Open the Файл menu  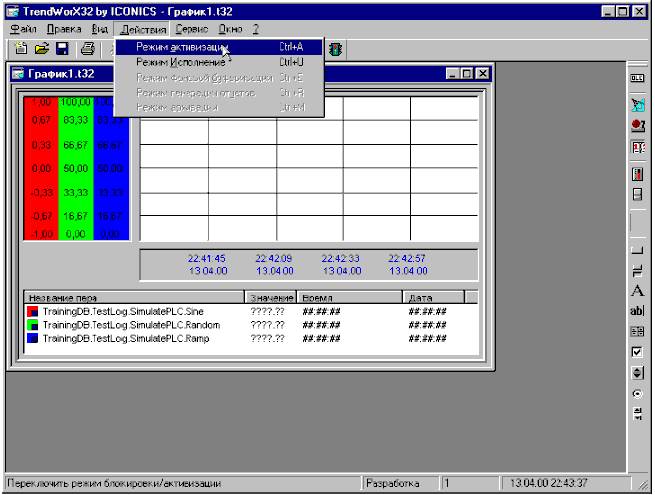click(23, 29)
